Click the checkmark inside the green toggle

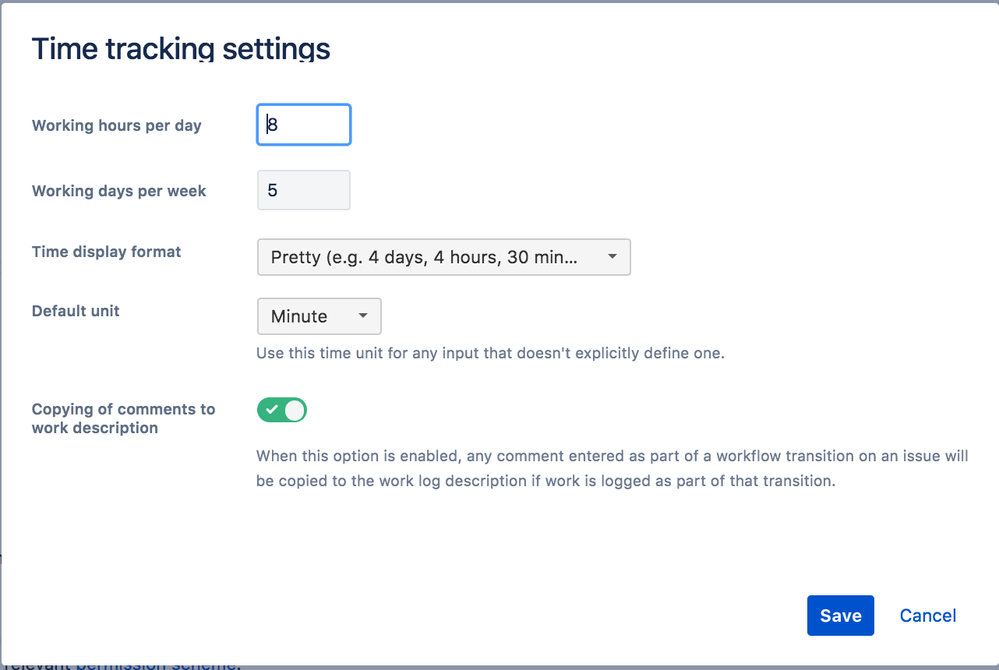pos(272,410)
